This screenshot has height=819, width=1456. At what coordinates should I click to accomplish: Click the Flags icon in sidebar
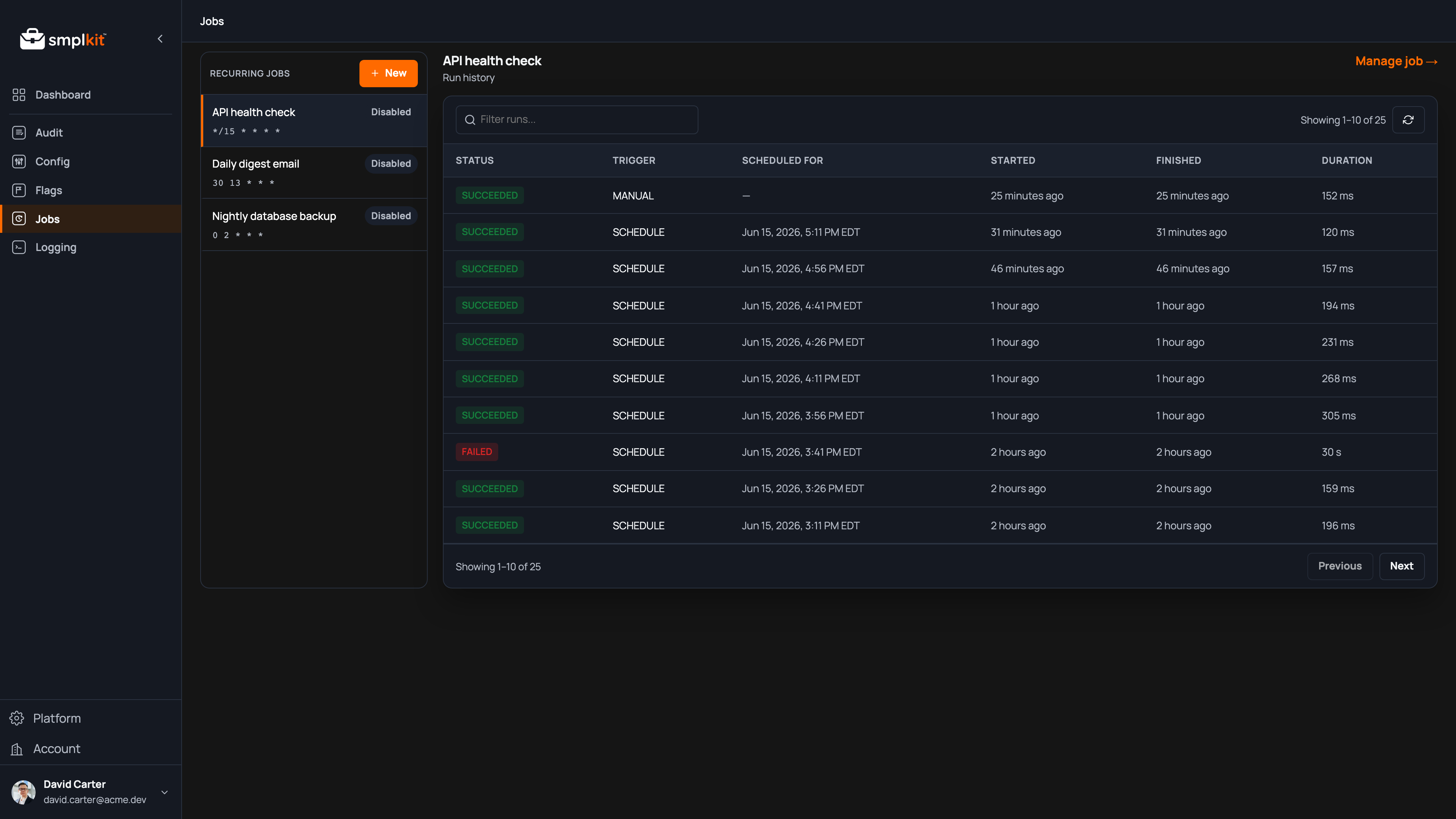point(19,190)
